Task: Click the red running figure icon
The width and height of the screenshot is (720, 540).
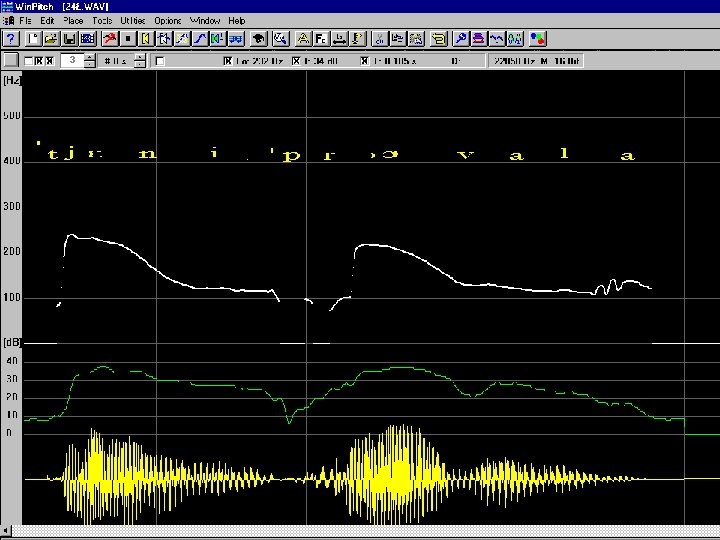Action: (110, 39)
